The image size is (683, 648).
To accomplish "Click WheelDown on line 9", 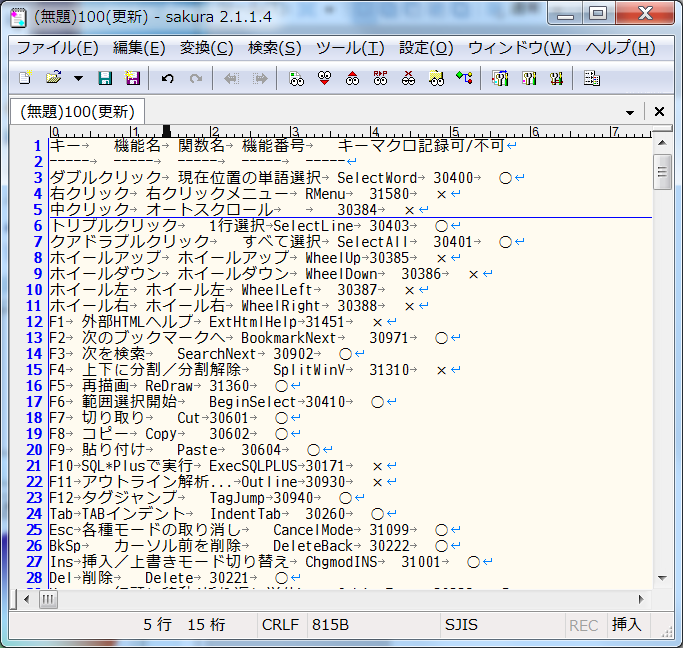I will (x=341, y=274).
